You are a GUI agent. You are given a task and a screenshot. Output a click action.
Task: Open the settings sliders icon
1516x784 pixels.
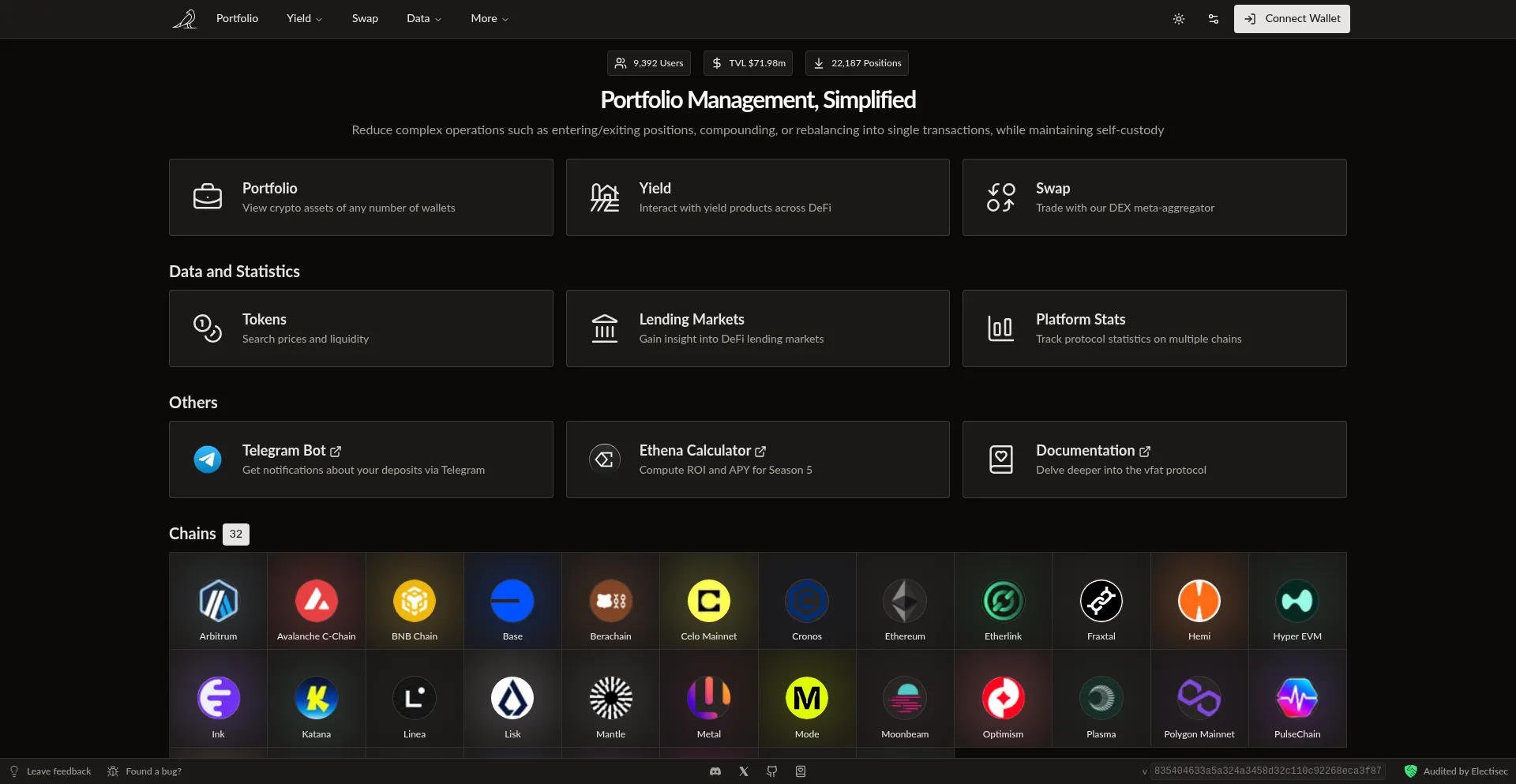(1213, 19)
